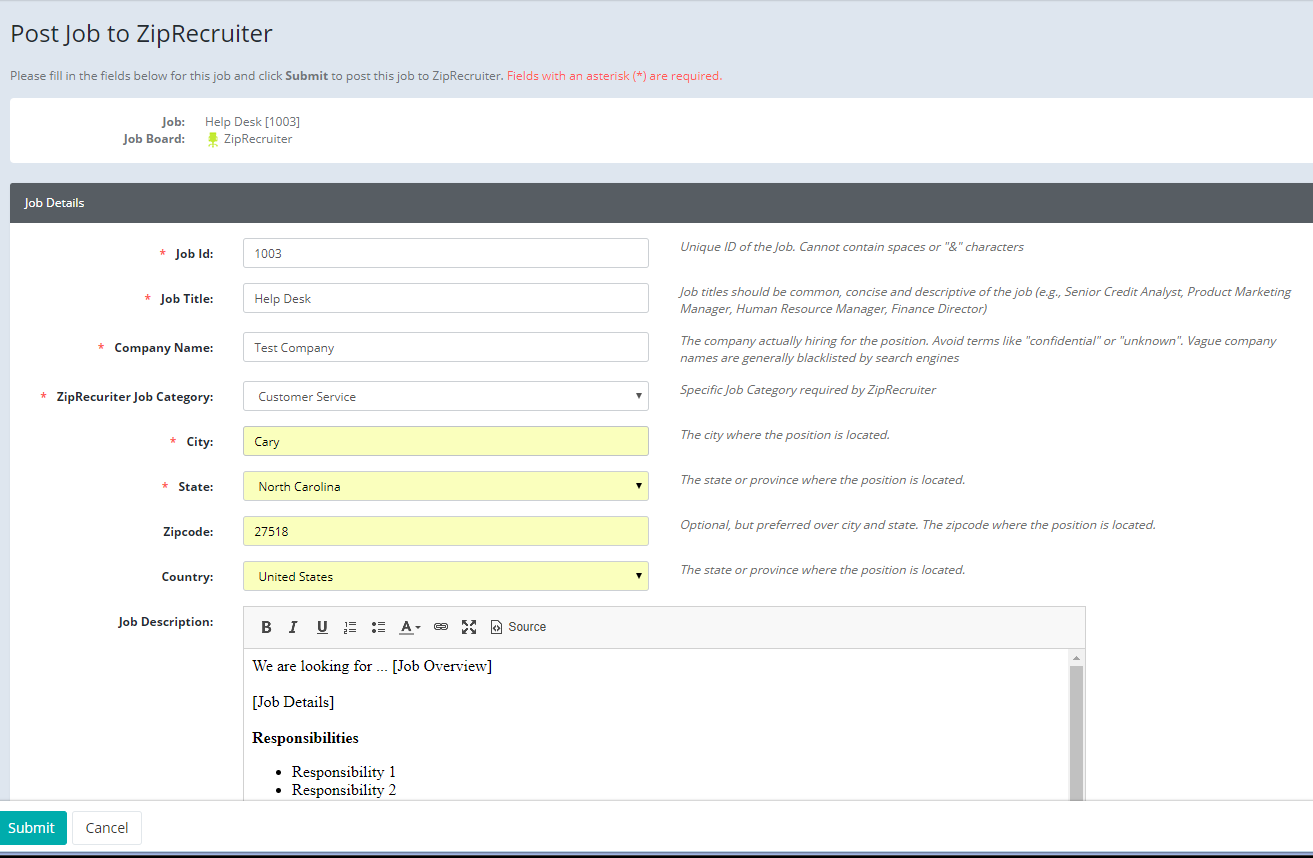
Task: Open the text color picker
Action: [410, 627]
